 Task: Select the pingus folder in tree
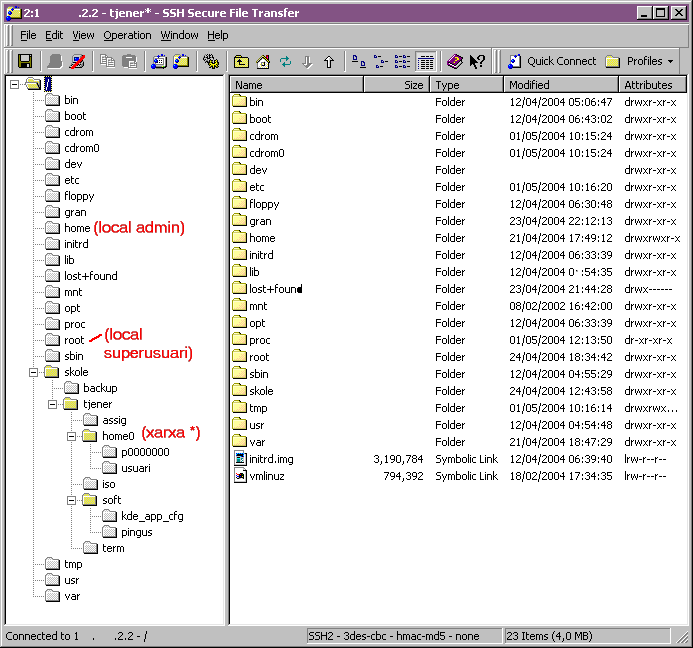137,532
